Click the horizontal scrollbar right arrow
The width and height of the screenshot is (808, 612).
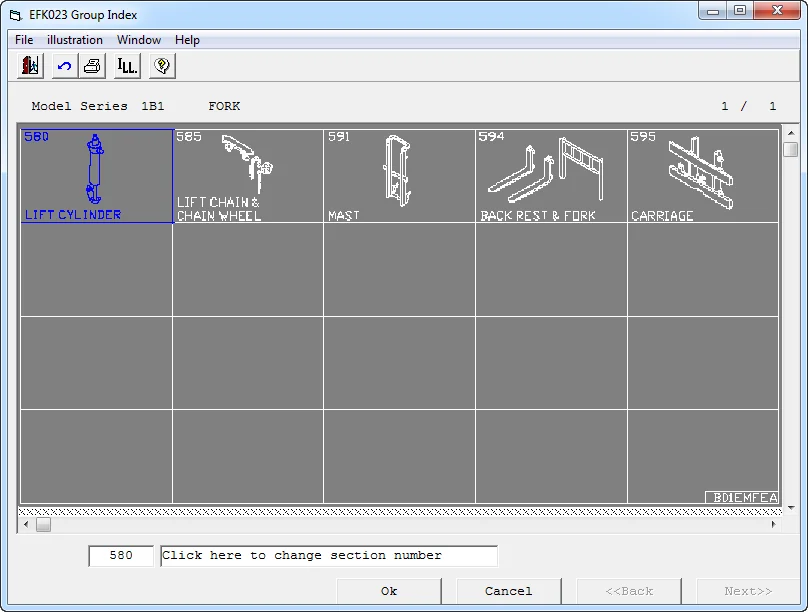(x=773, y=524)
